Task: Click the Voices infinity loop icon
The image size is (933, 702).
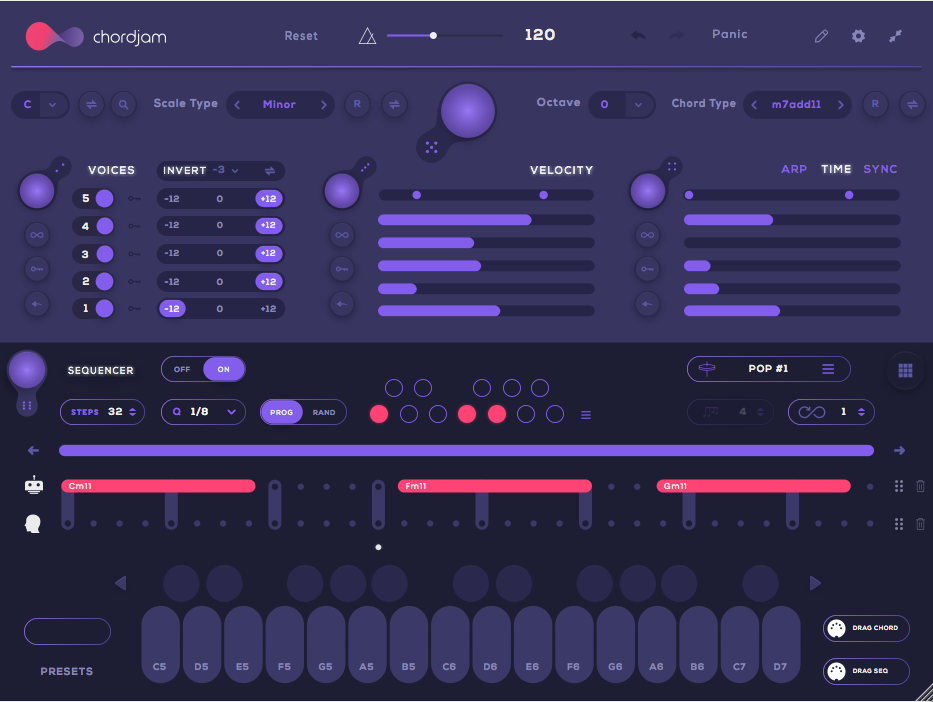Action: (x=37, y=235)
